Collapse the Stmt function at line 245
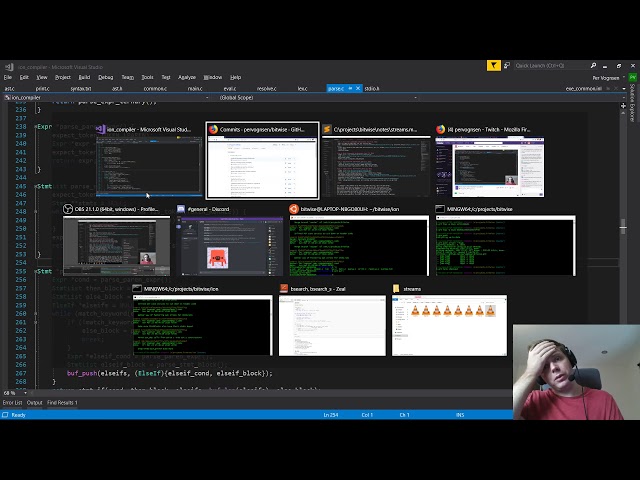640x480 pixels. 36,186
